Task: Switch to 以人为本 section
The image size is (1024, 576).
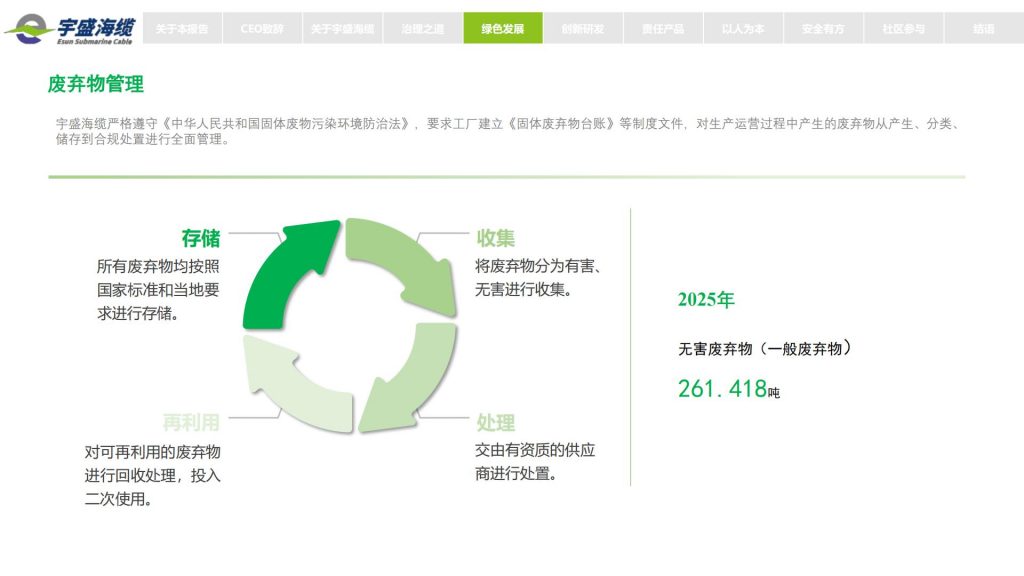Action: coord(743,29)
